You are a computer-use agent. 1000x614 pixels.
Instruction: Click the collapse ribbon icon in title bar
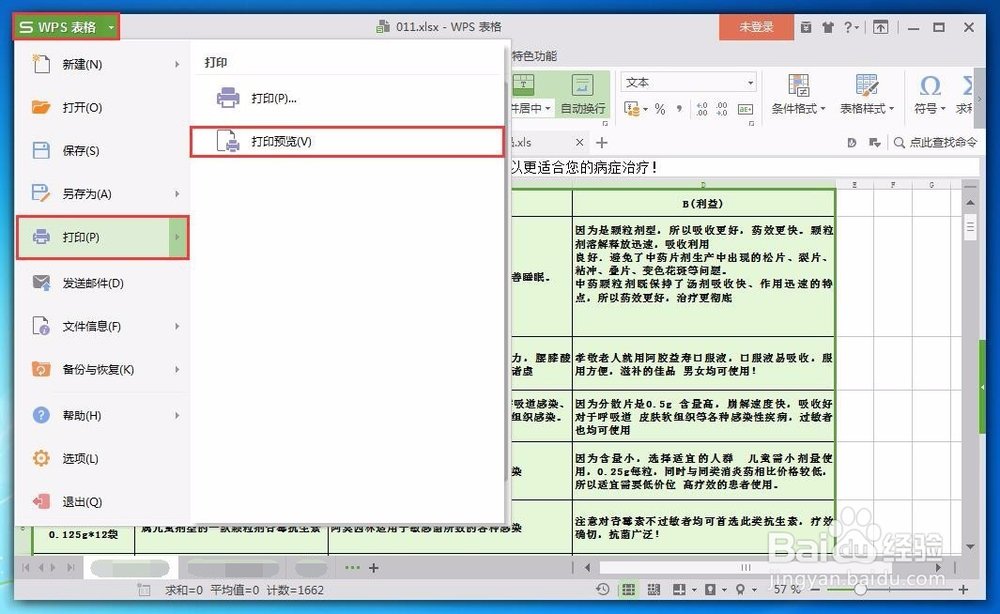coord(881,27)
